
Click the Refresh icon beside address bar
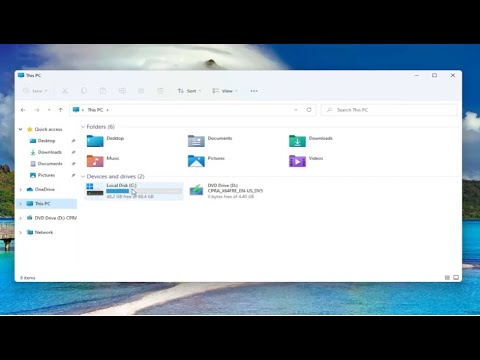coord(309,110)
